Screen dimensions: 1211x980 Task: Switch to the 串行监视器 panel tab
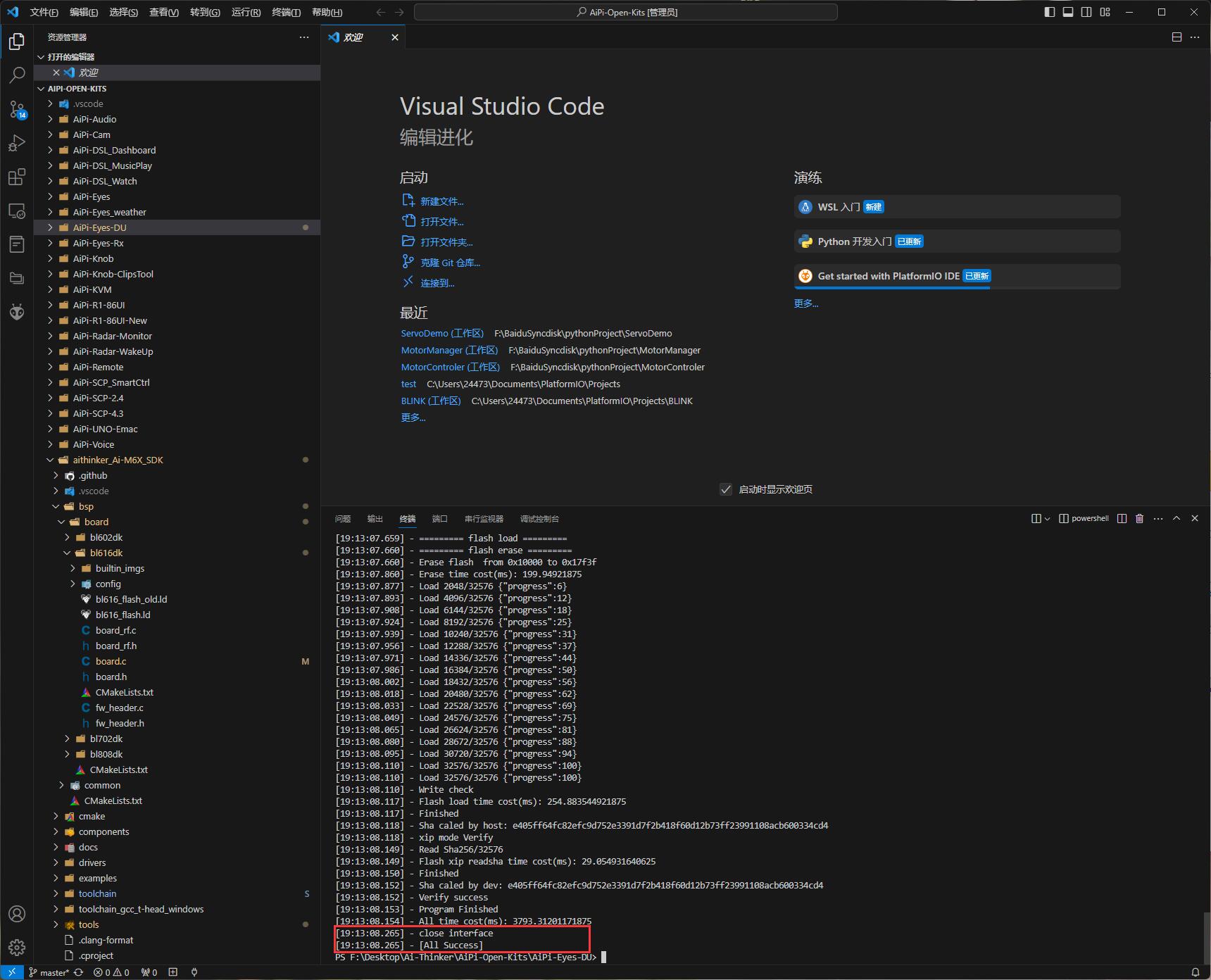point(484,519)
